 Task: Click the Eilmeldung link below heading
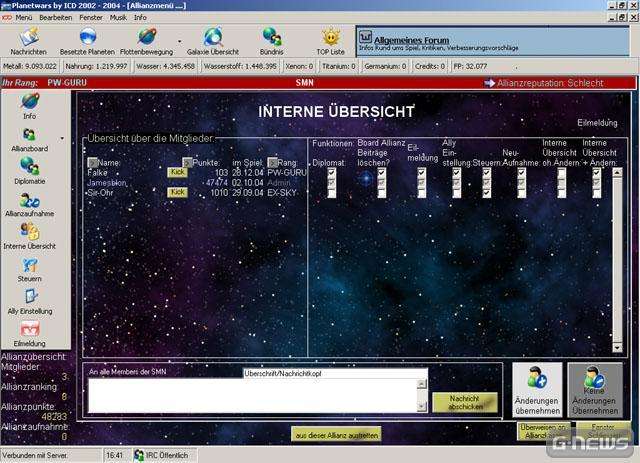click(597, 123)
